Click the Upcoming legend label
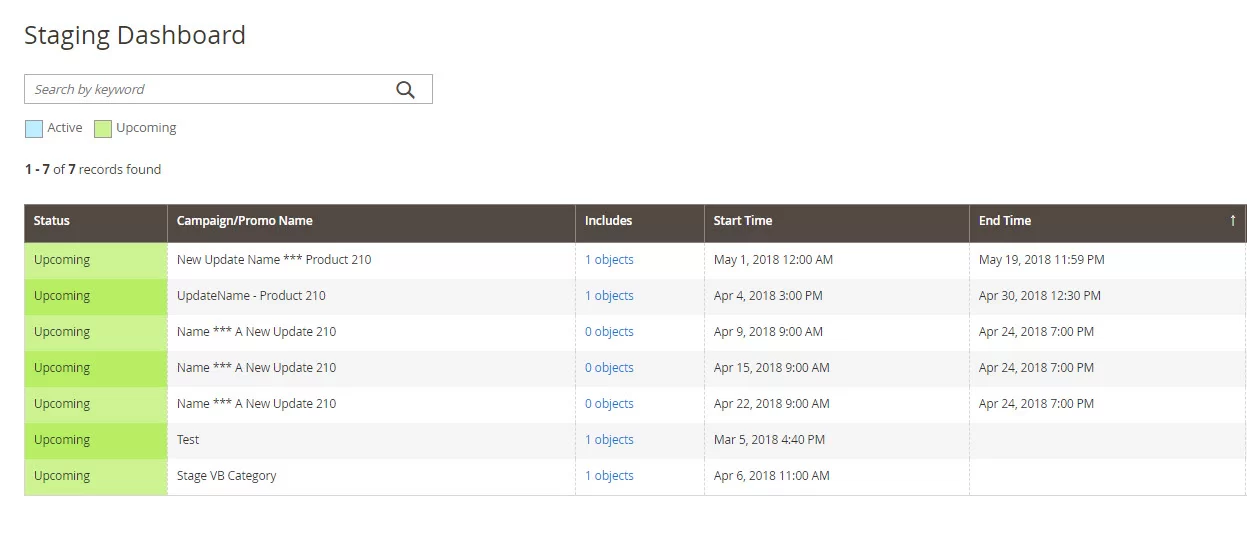Image resolution: width=1247 pixels, height=542 pixels. click(146, 128)
